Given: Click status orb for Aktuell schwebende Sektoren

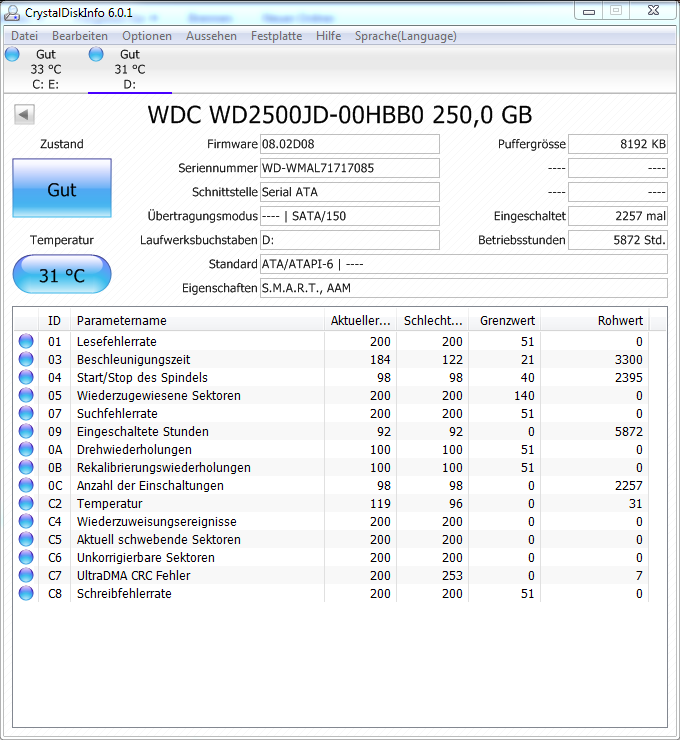Looking at the screenshot, I should click(x=26, y=538).
